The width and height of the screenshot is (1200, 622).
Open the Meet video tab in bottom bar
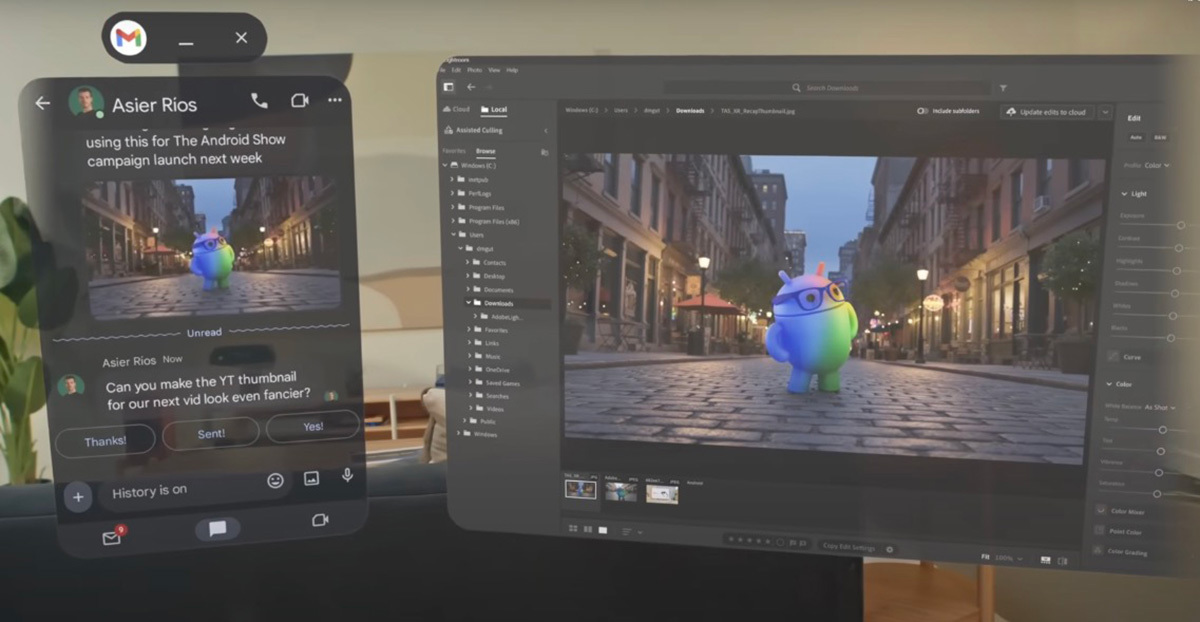320,520
